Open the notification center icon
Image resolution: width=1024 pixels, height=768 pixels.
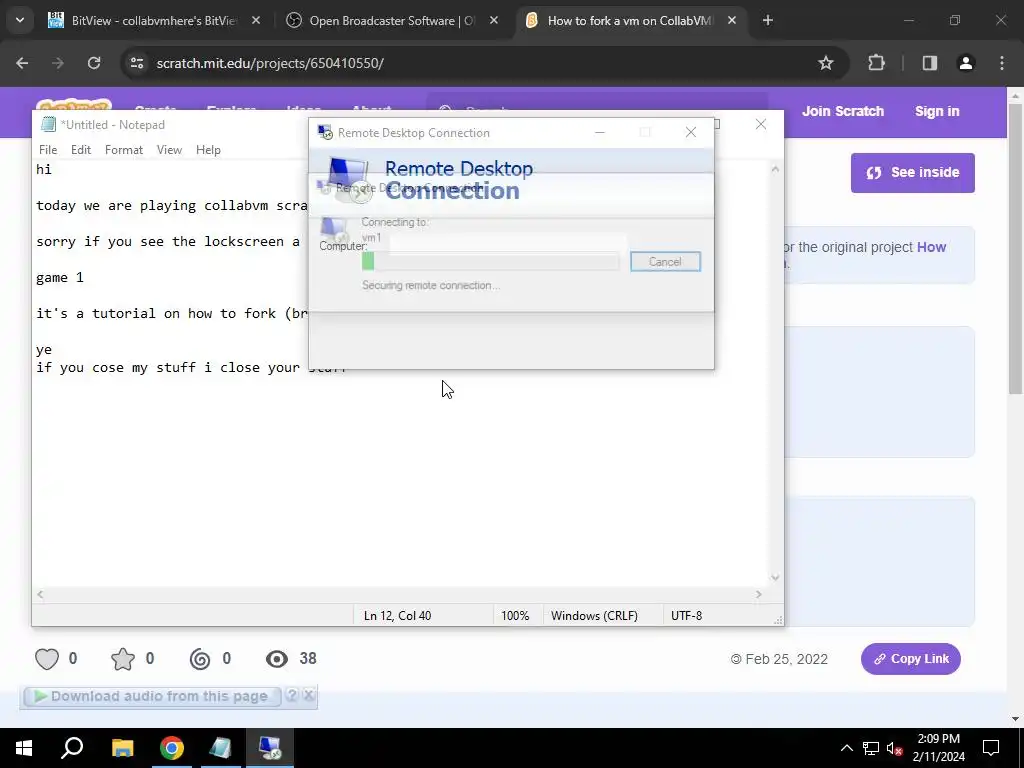click(x=991, y=748)
